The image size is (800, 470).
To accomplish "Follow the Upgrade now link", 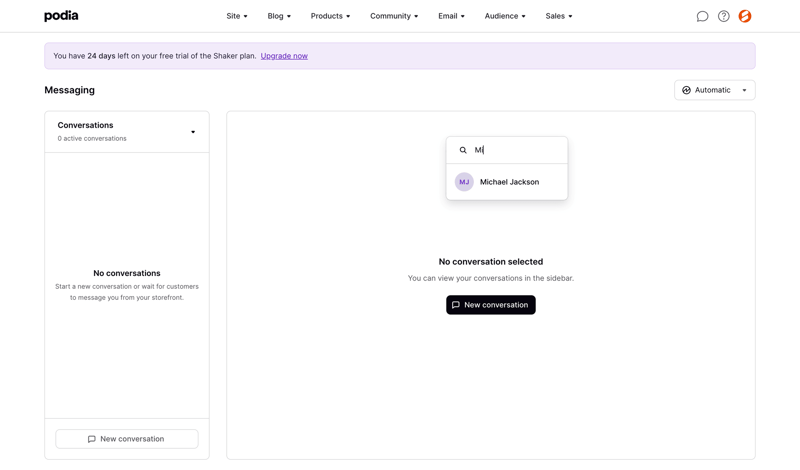I will pyautogui.click(x=284, y=56).
